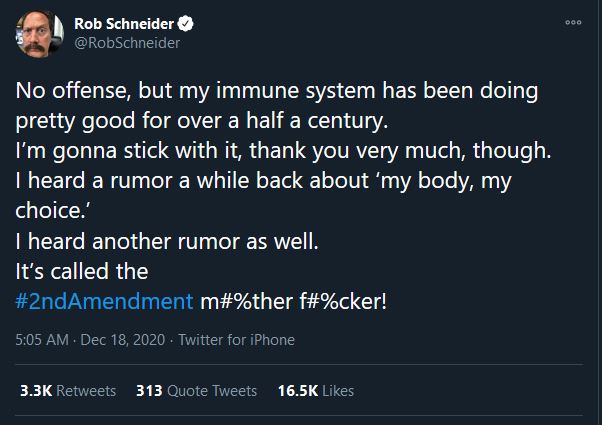The width and height of the screenshot is (602, 425).
Task: View the 16.5K Likes list
Action: pos(315,391)
